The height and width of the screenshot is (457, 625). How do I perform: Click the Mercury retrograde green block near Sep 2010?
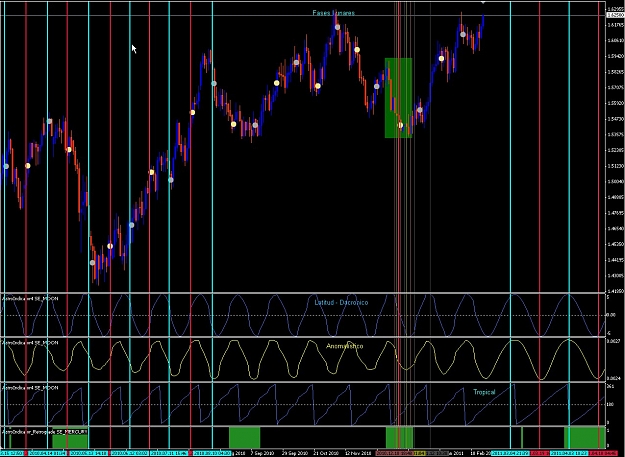244,437
